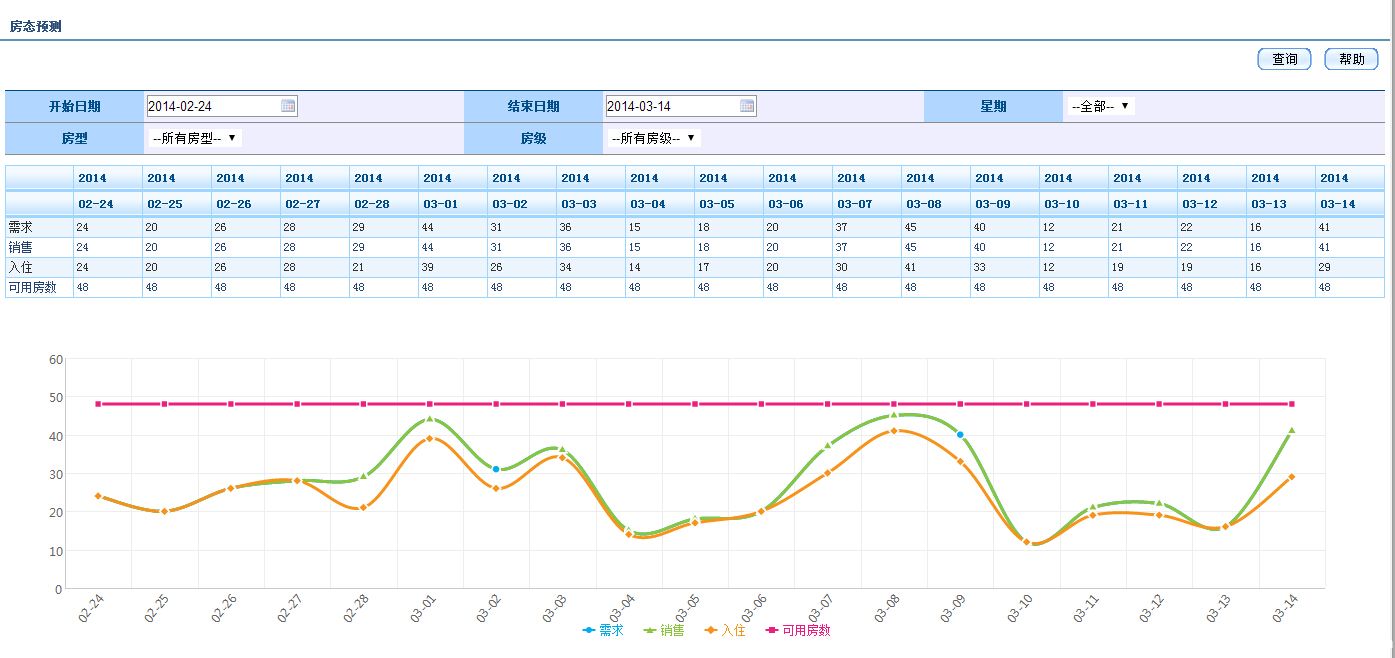Open the 房型 dropdown showing 所有房型
The image size is (1395, 658).
pos(194,138)
